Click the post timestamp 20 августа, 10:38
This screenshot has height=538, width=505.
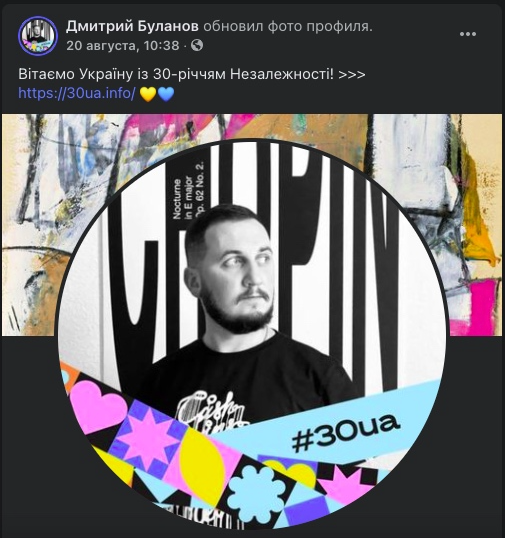click(122, 45)
